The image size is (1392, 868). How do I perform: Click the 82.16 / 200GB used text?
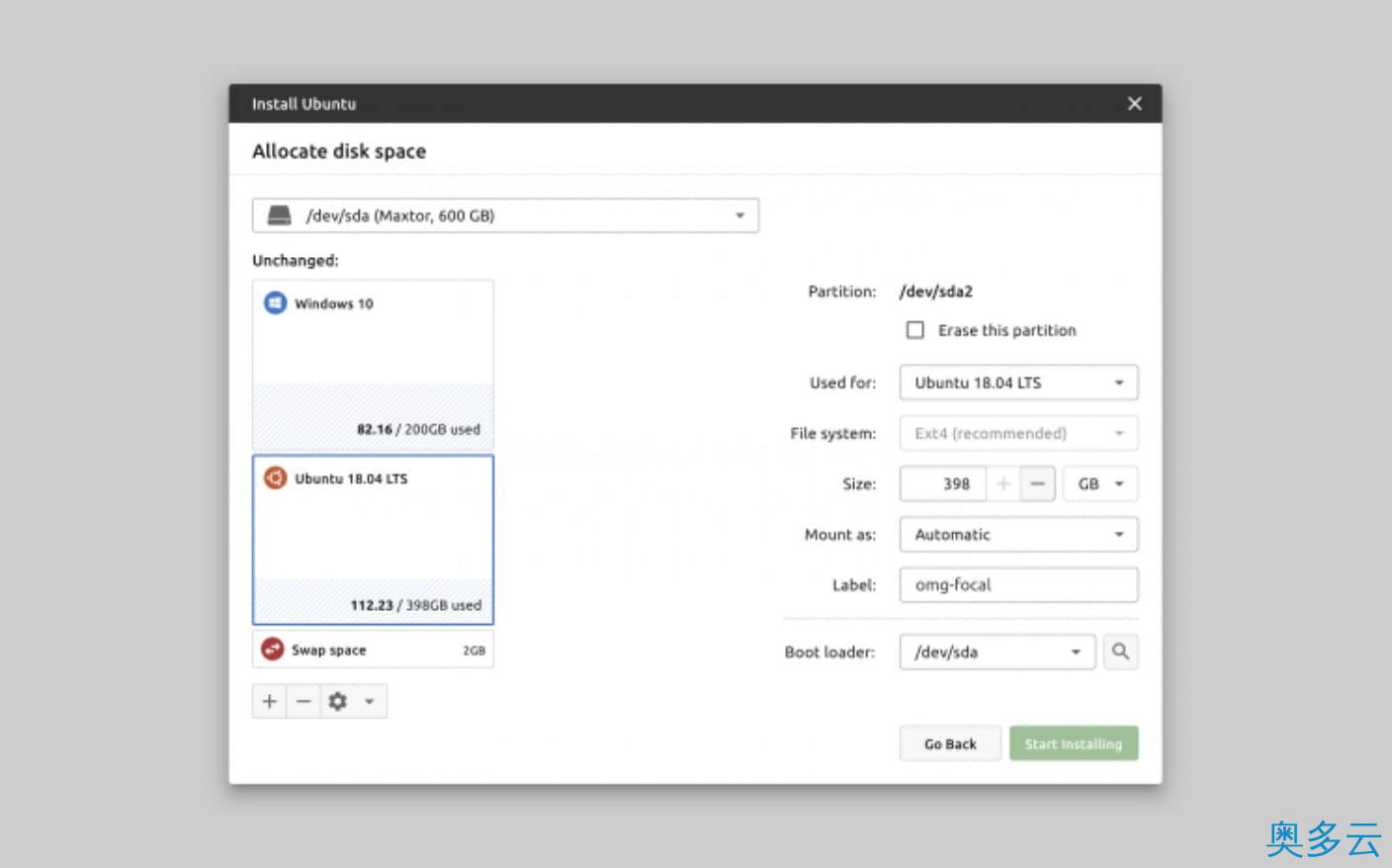pos(418,429)
